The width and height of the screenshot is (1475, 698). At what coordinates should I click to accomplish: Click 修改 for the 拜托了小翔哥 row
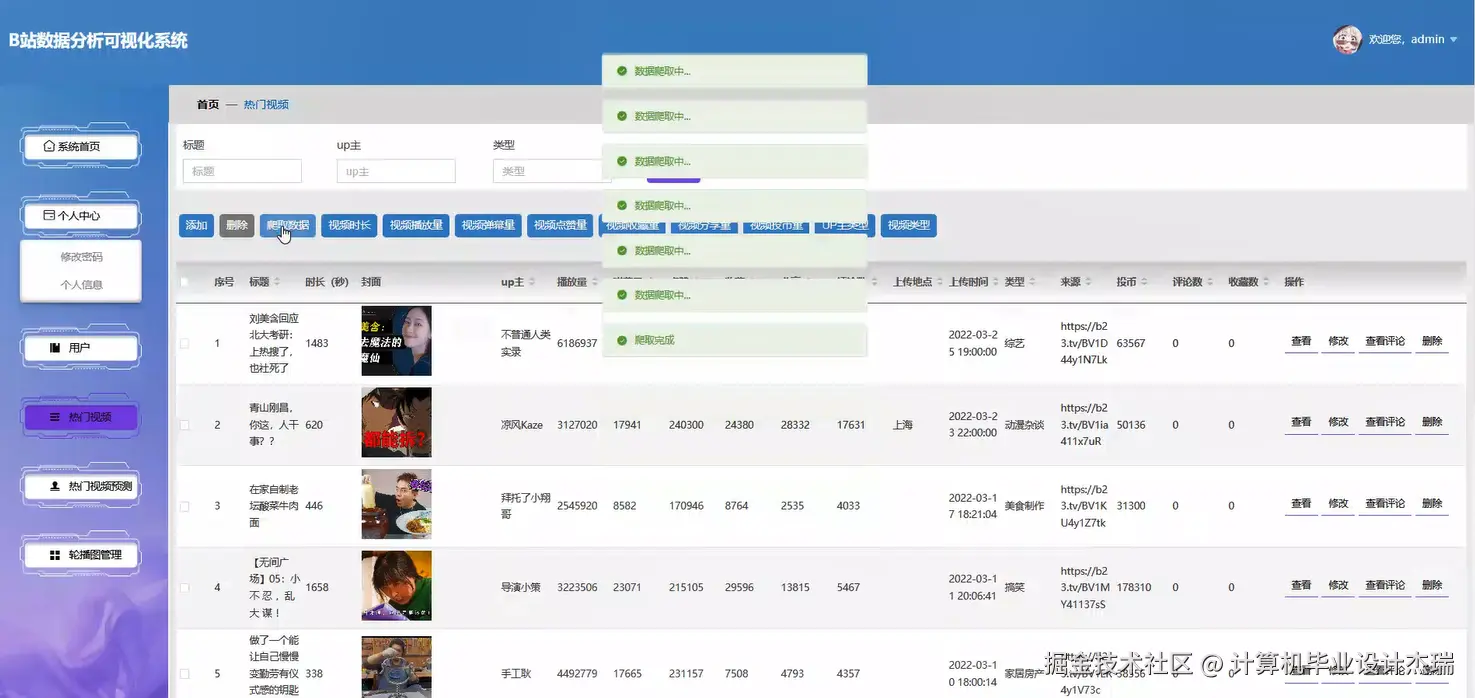(x=1338, y=505)
